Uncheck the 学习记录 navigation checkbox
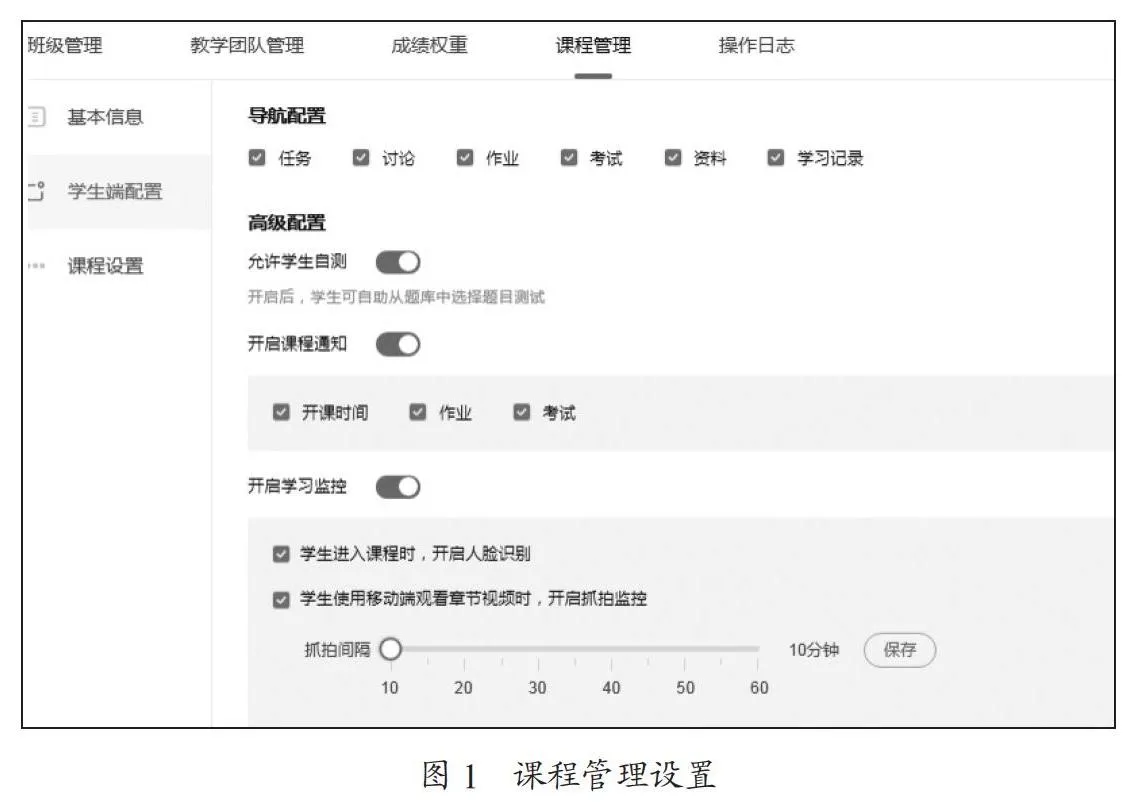The width and height of the screenshot is (1141, 802). (776, 157)
